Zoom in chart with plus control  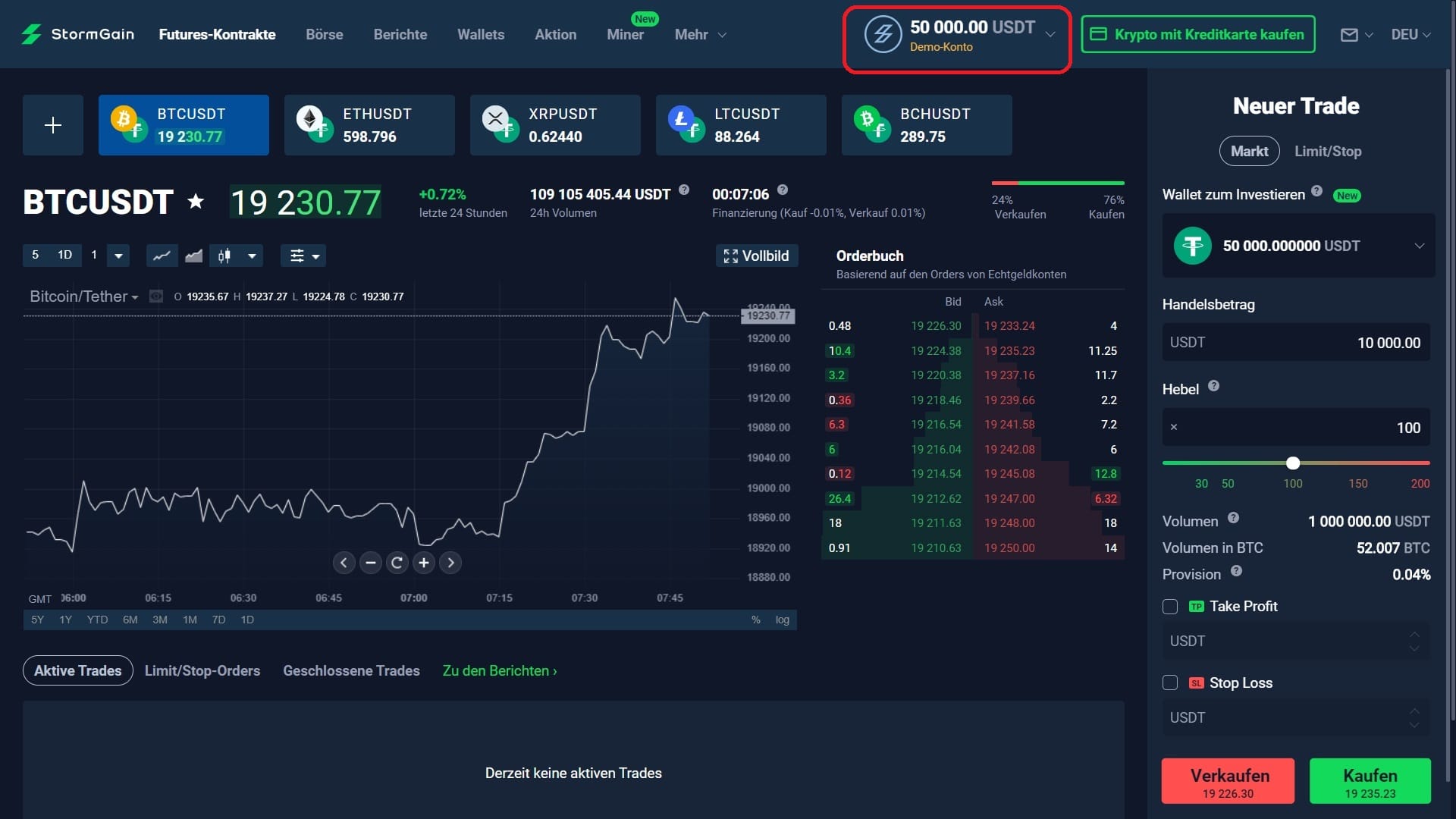tap(424, 563)
